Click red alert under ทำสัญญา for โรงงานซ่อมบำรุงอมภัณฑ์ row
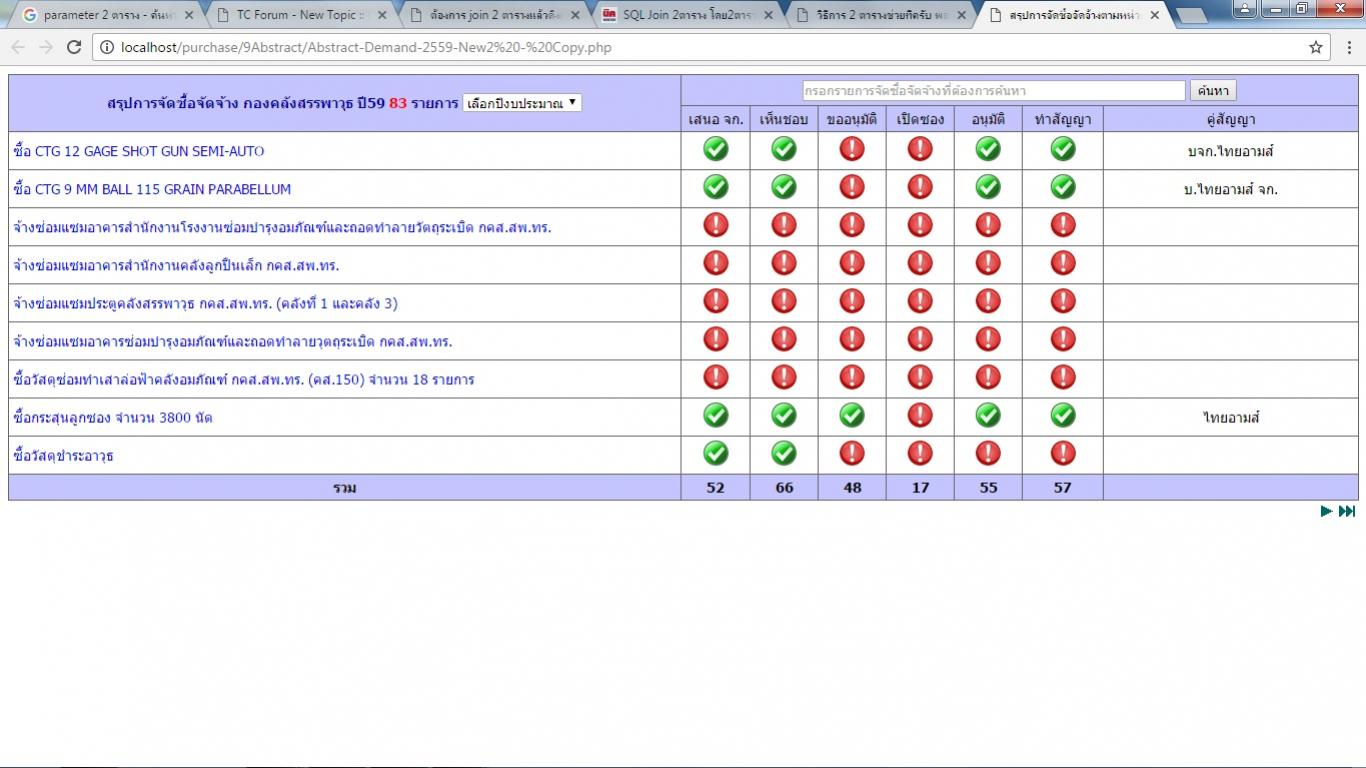The height and width of the screenshot is (768, 1366). (1063, 225)
